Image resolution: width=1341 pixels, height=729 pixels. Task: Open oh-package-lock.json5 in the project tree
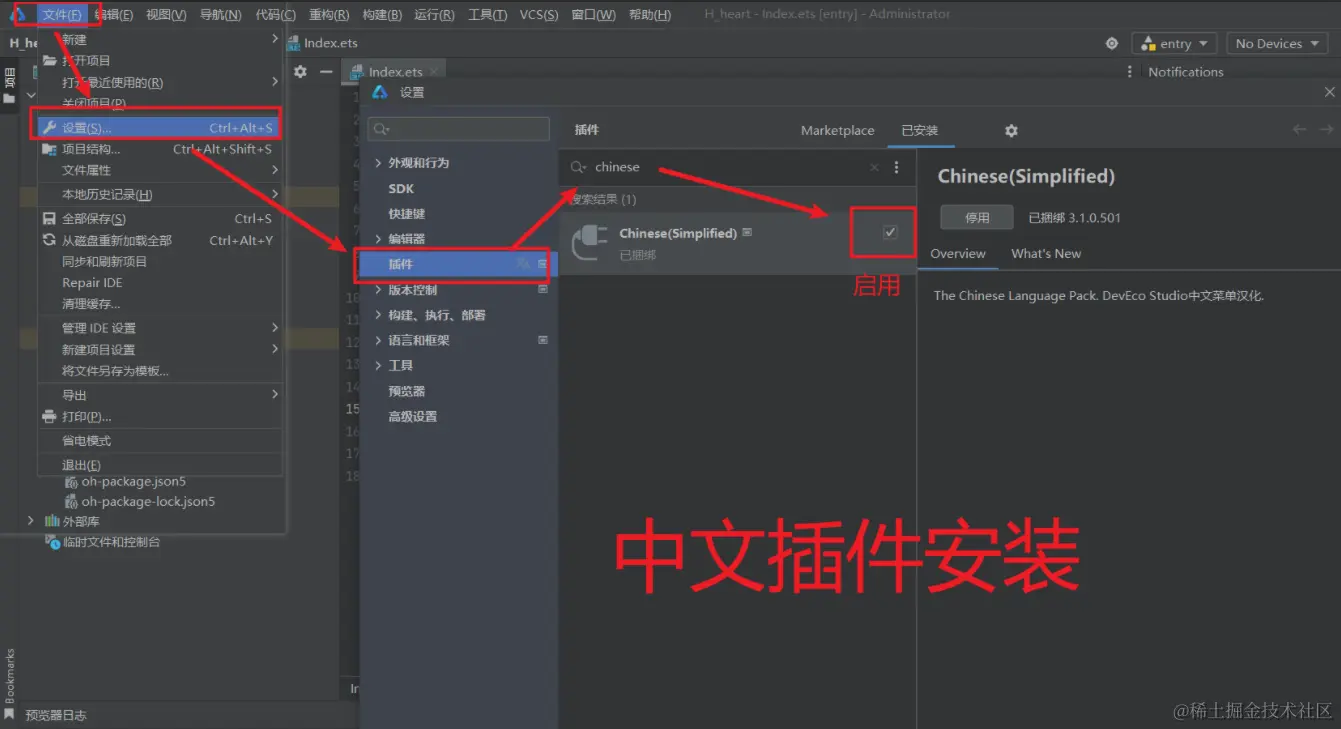point(148,501)
